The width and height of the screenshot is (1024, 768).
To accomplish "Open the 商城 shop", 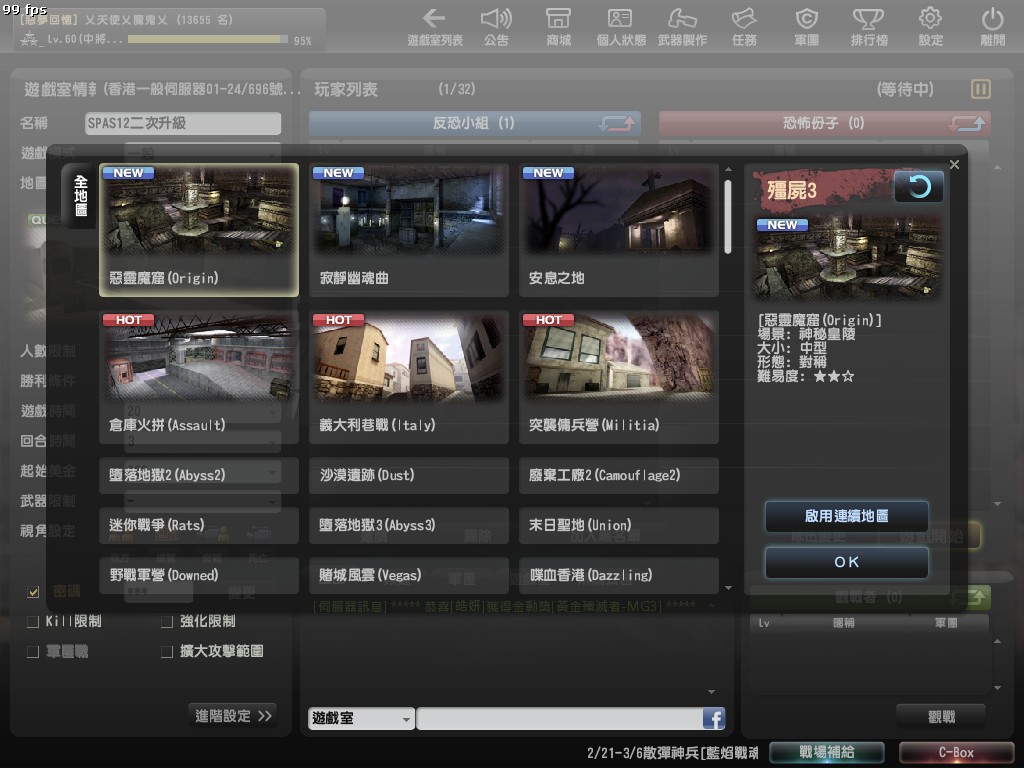I will [558, 27].
